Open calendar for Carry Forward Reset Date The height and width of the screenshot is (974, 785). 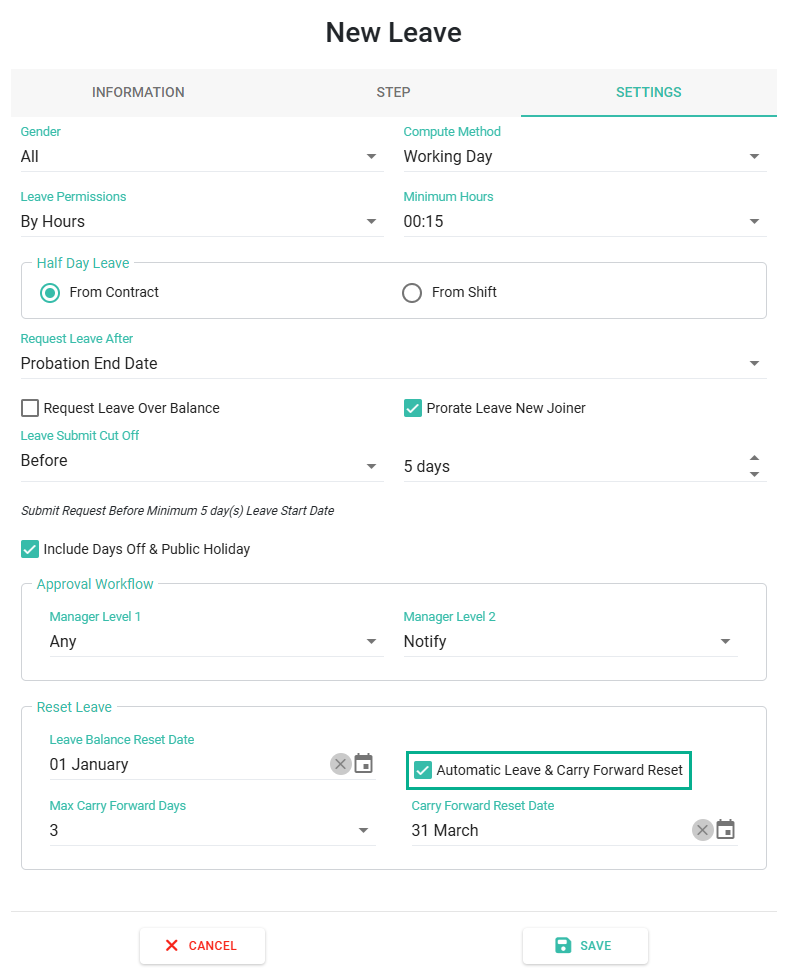pyautogui.click(x=726, y=830)
